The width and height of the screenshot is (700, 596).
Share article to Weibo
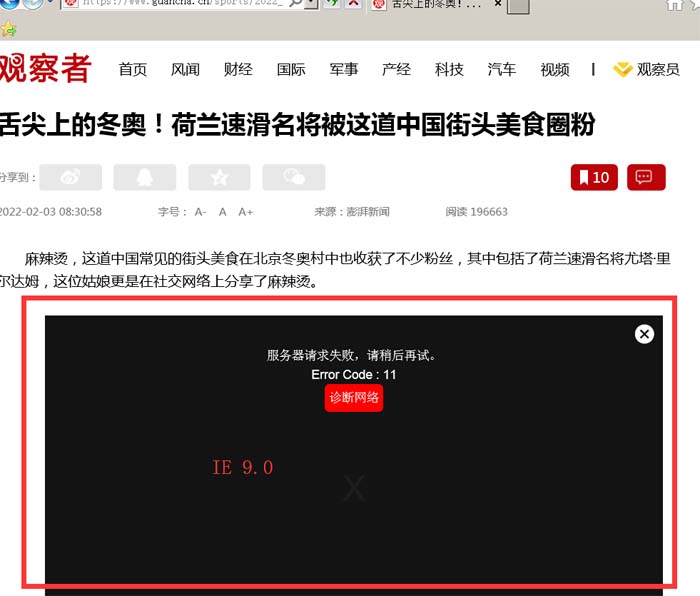pyautogui.click(x=71, y=177)
